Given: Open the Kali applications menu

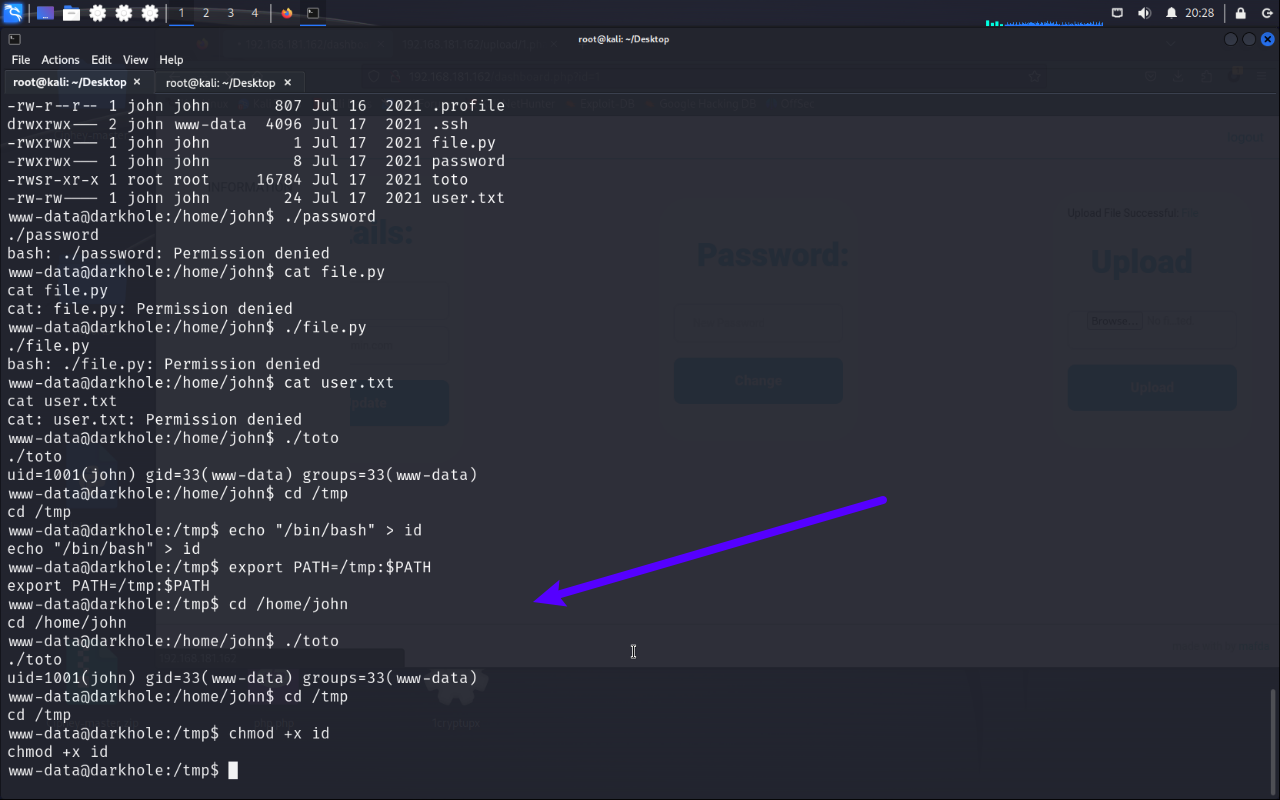Looking at the screenshot, I should (x=13, y=13).
